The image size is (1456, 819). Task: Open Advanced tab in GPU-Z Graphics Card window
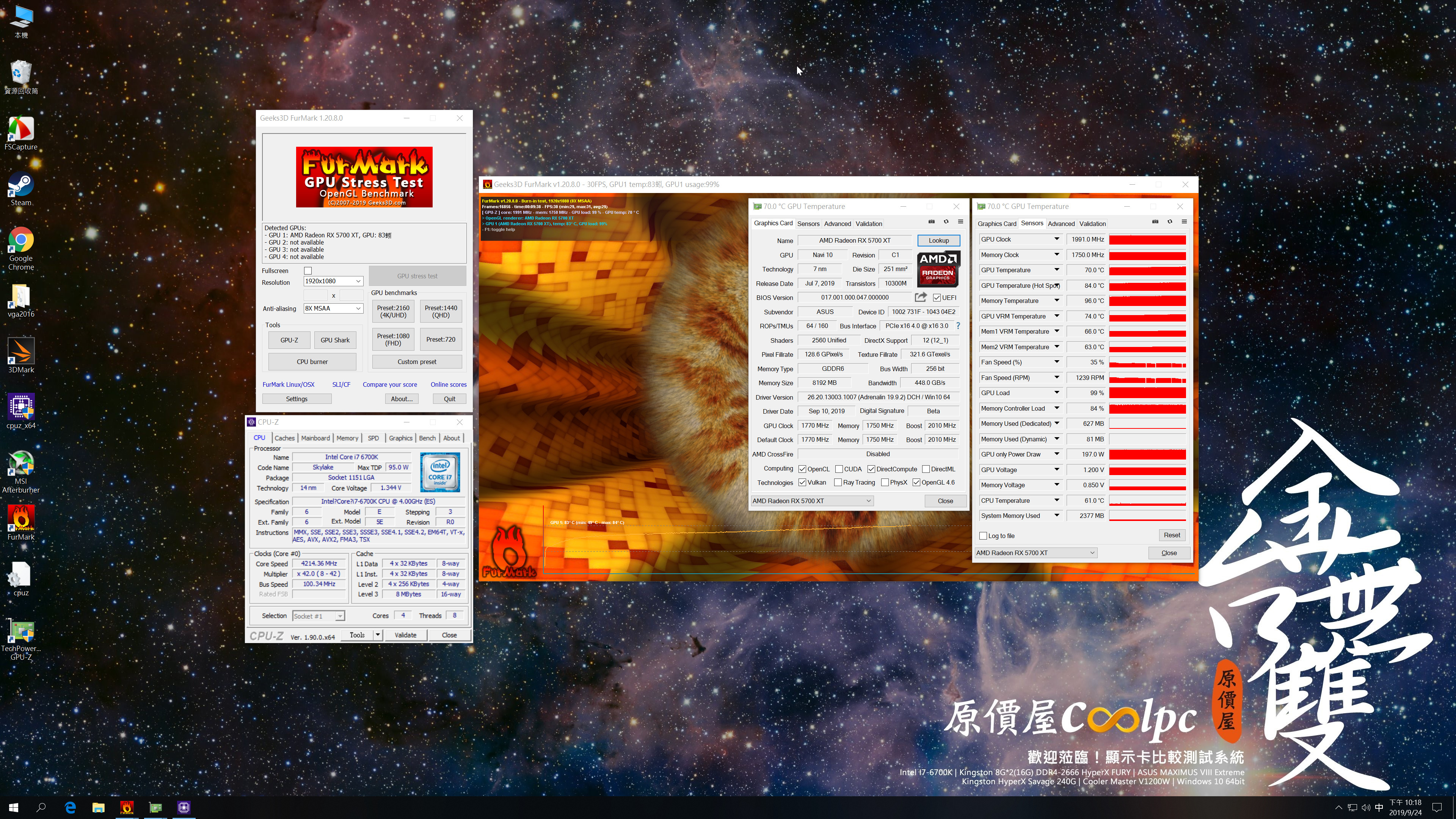[837, 224]
